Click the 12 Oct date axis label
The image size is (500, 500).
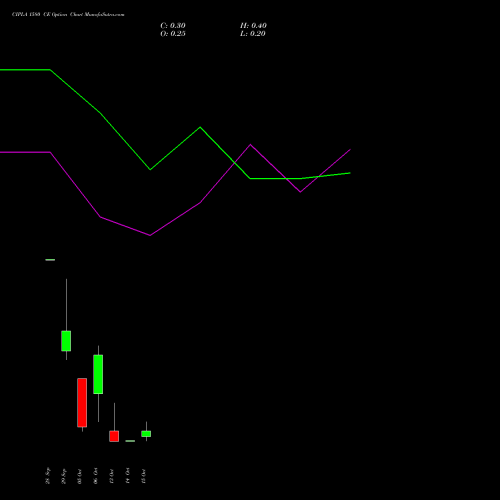112,476
